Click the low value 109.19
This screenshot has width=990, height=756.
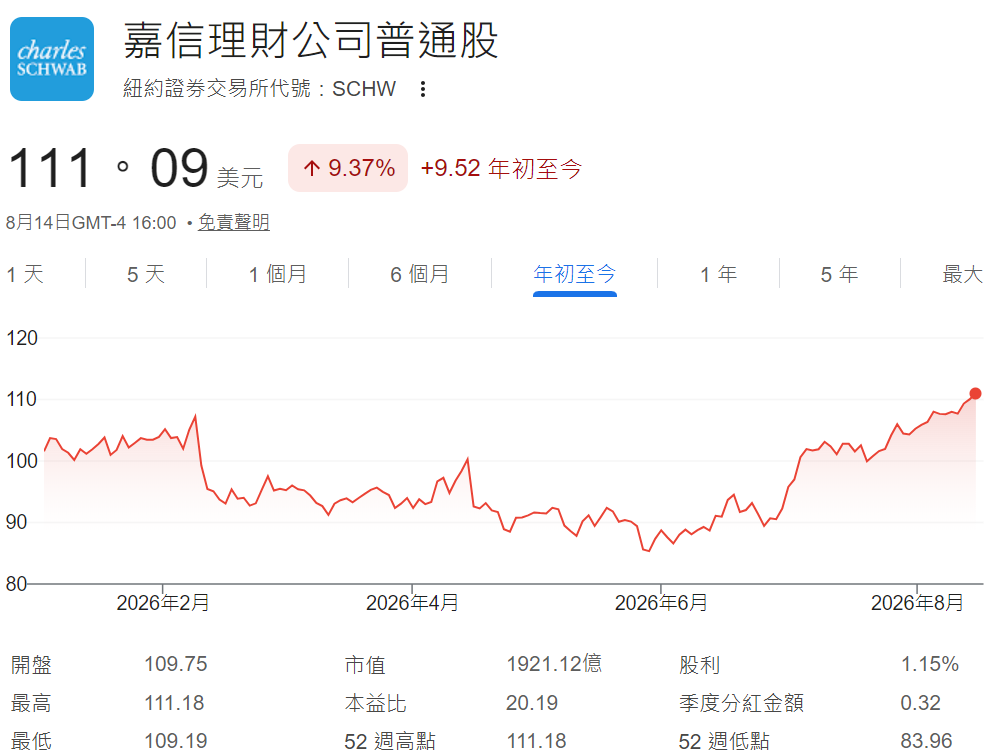(176, 741)
